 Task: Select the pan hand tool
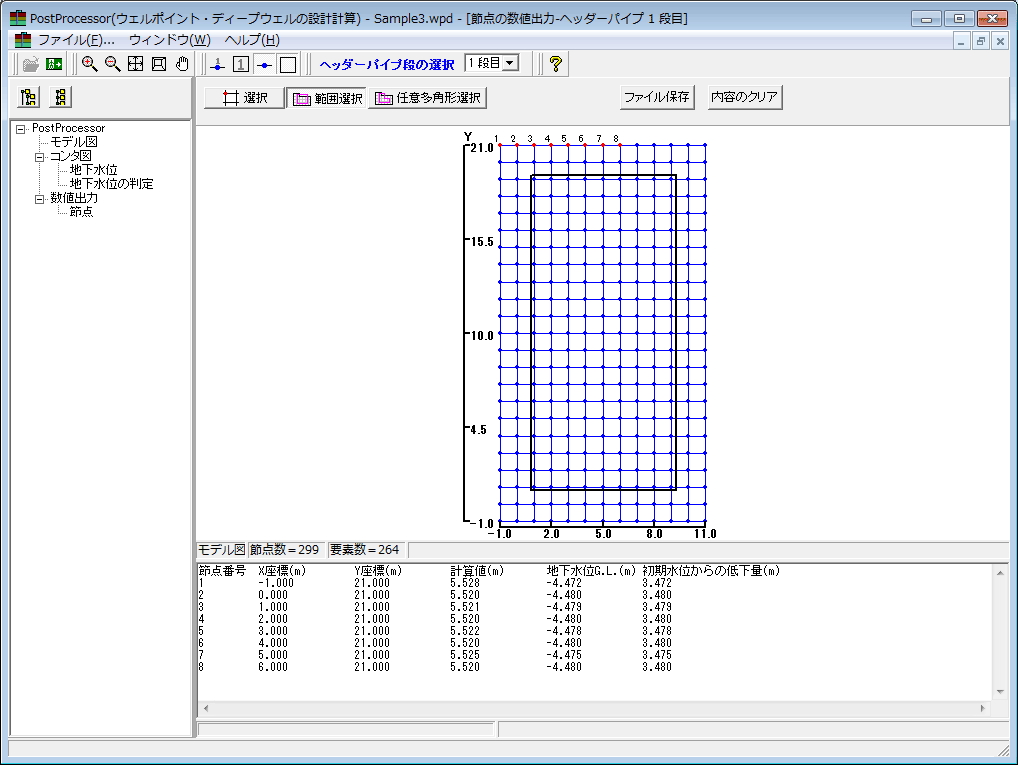[182, 64]
